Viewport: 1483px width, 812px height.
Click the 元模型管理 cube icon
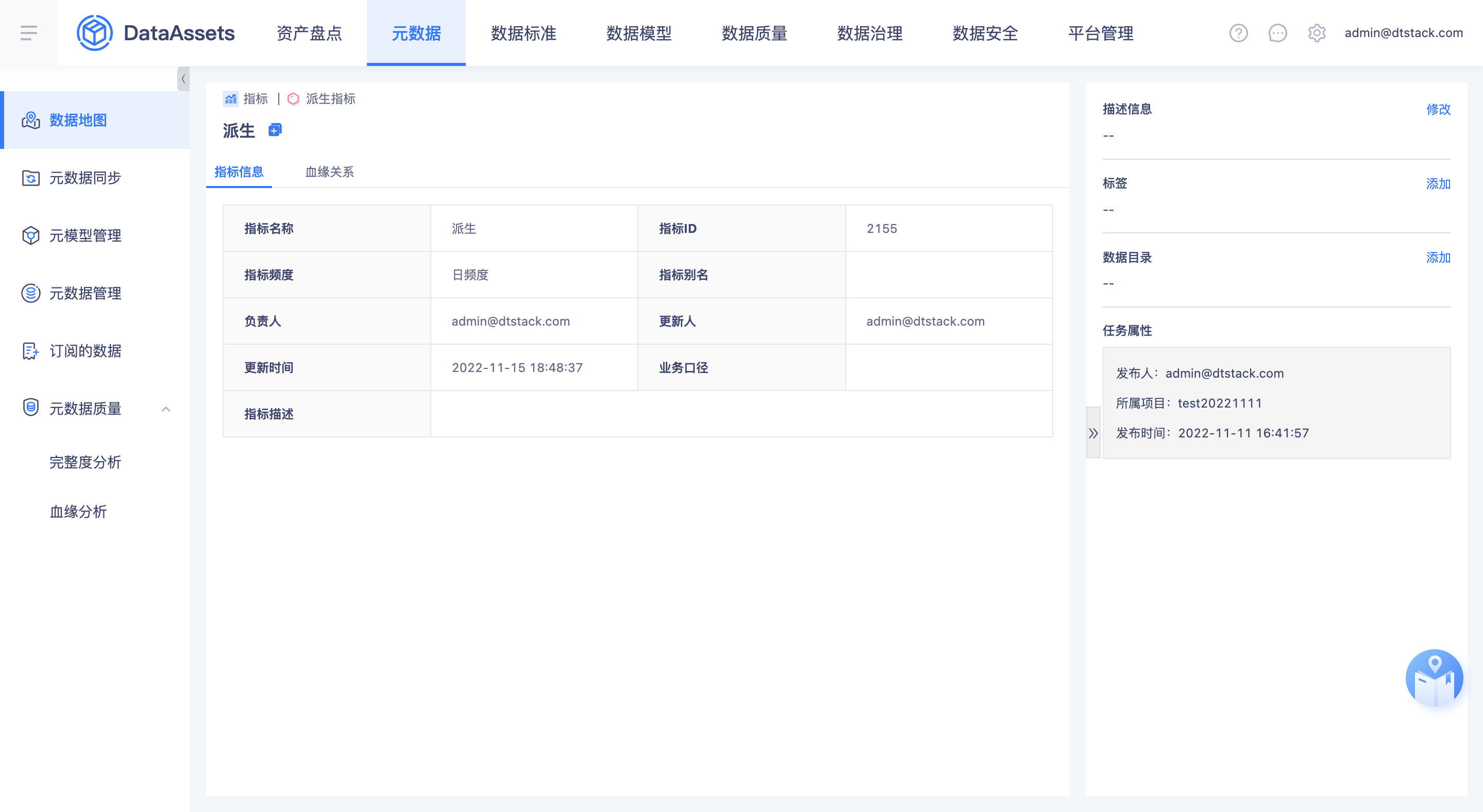pos(31,235)
